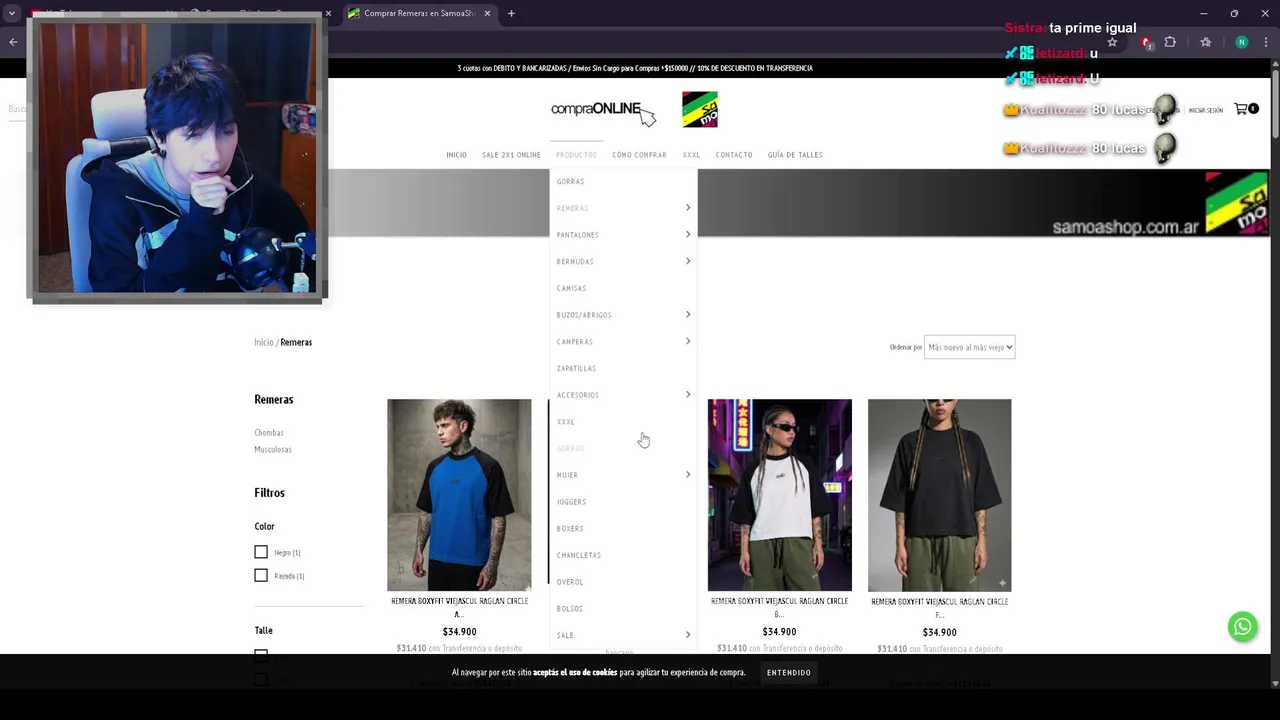1280x720 pixels.
Task: Open the blue raglan remera thumbnail
Action: pos(459,495)
